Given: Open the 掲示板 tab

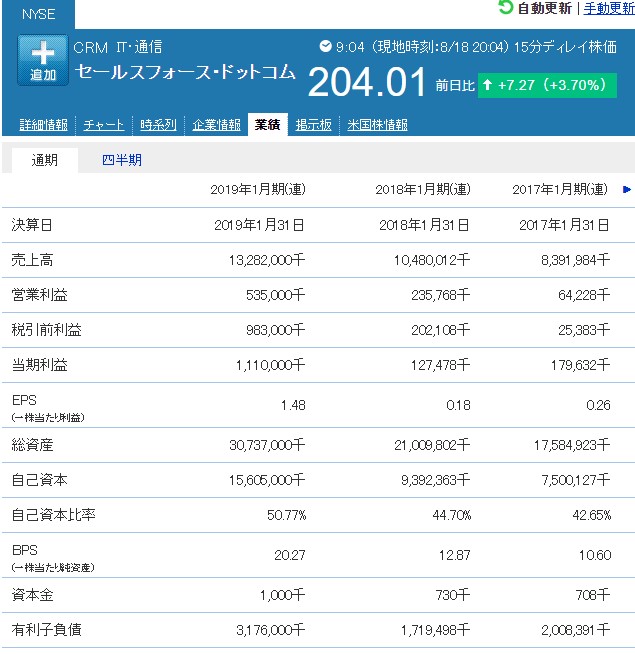Looking at the screenshot, I should pos(313,125).
